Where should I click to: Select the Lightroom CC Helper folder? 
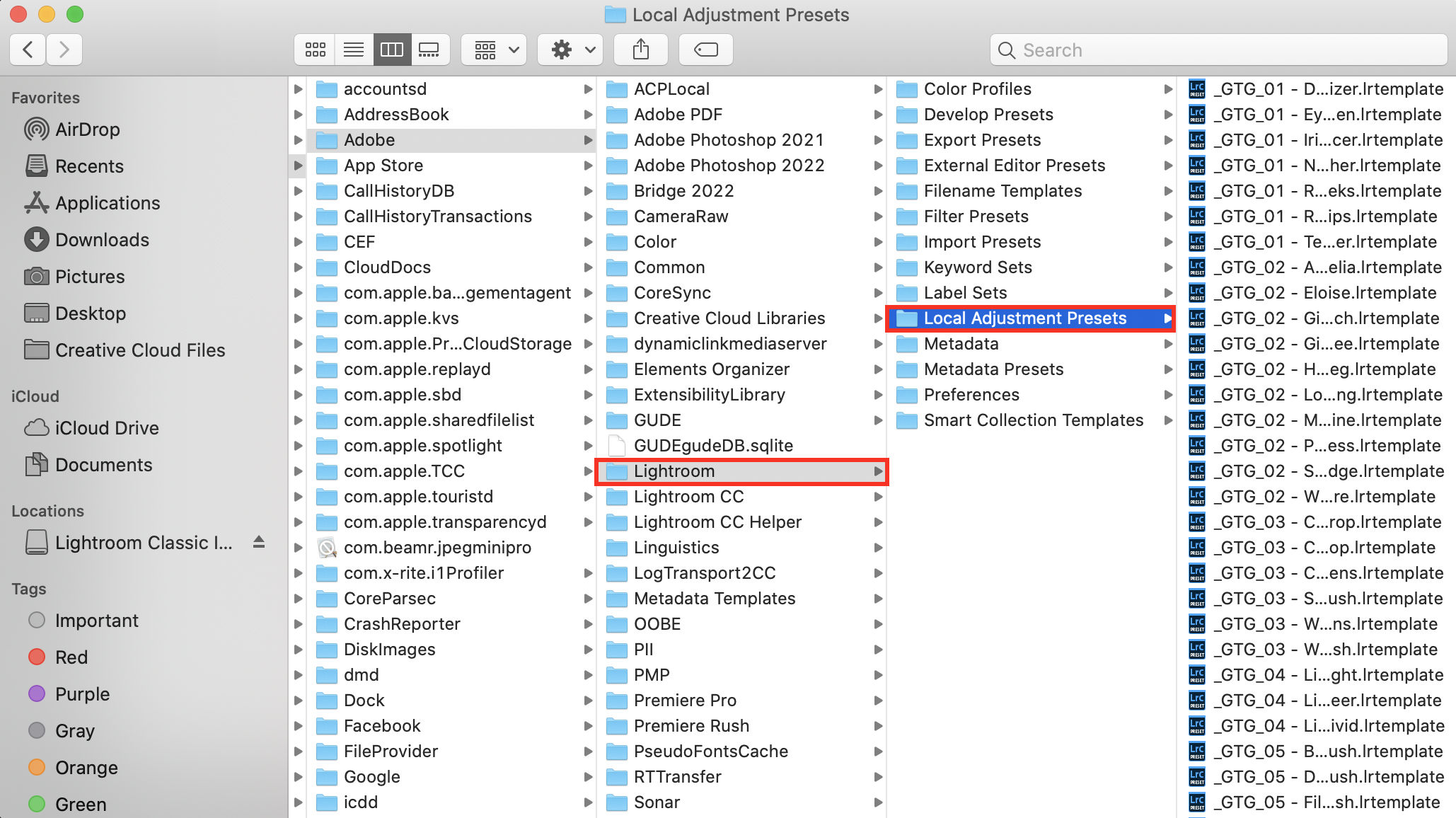[x=742, y=522]
